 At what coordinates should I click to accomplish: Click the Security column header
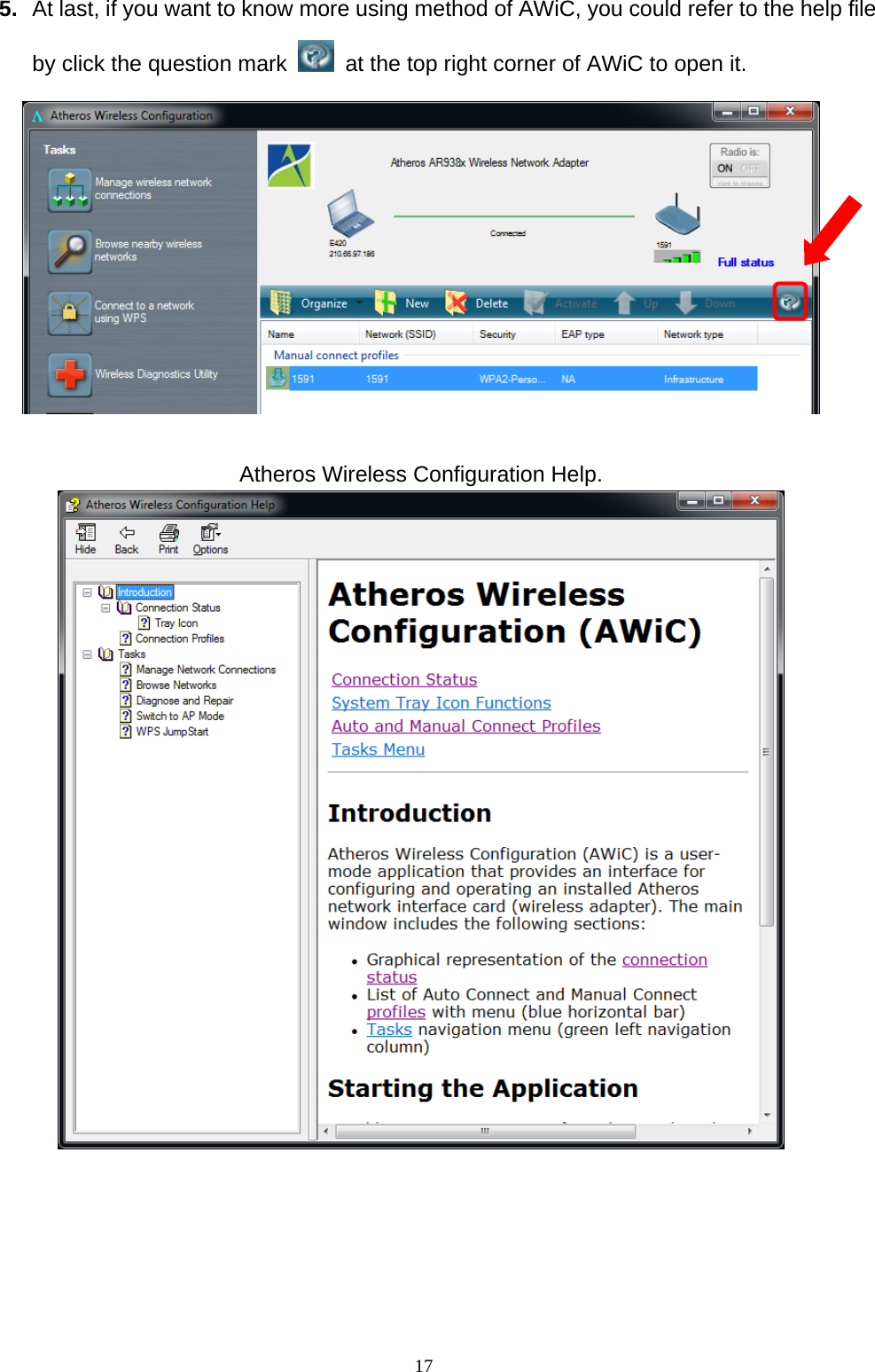point(513,334)
